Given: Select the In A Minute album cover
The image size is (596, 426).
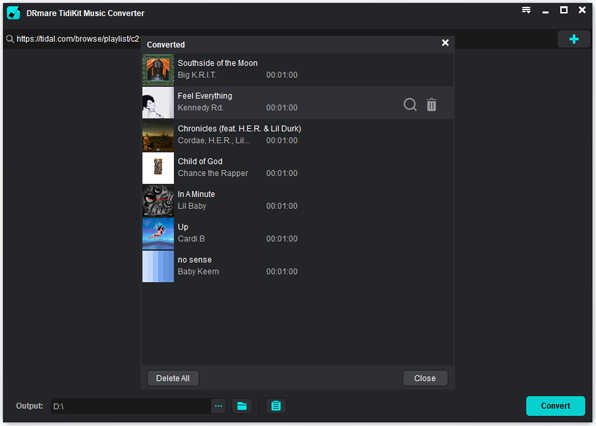Looking at the screenshot, I should pyautogui.click(x=158, y=201).
